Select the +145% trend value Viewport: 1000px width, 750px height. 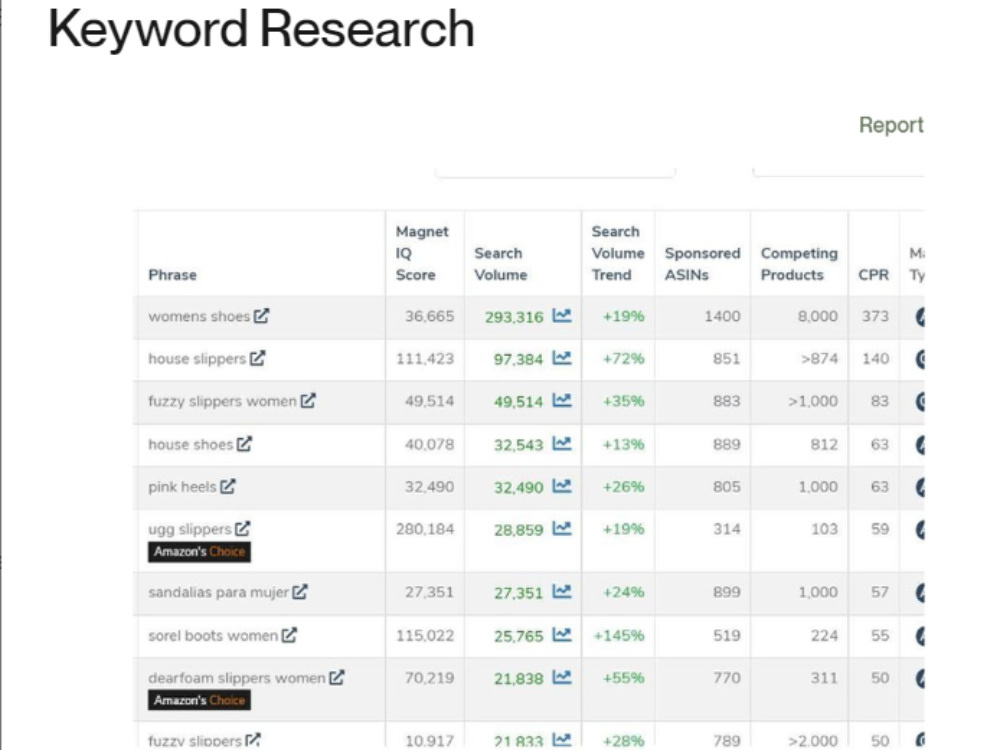[x=619, y=636]
